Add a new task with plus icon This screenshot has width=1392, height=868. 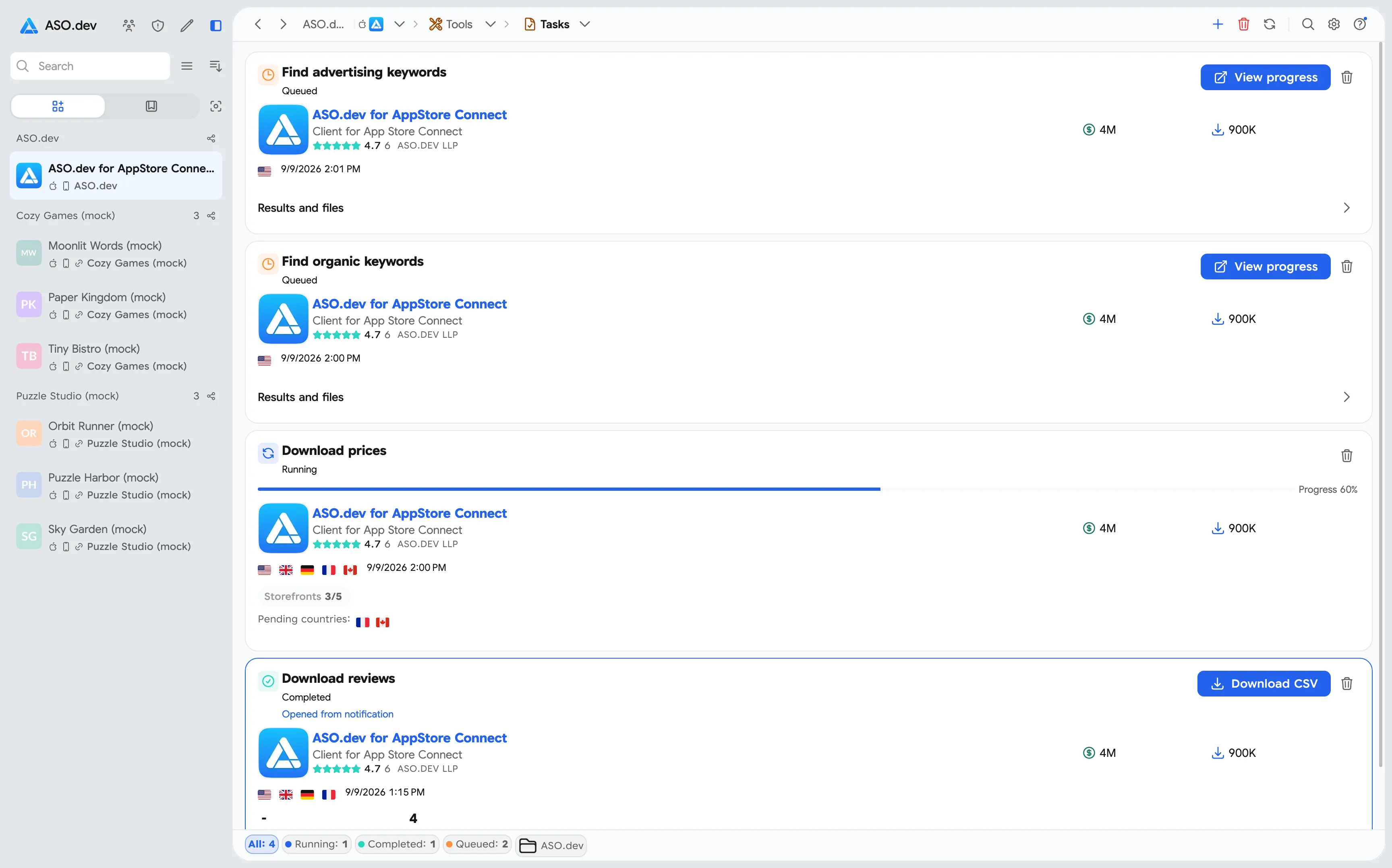[x=1218, y=24]
